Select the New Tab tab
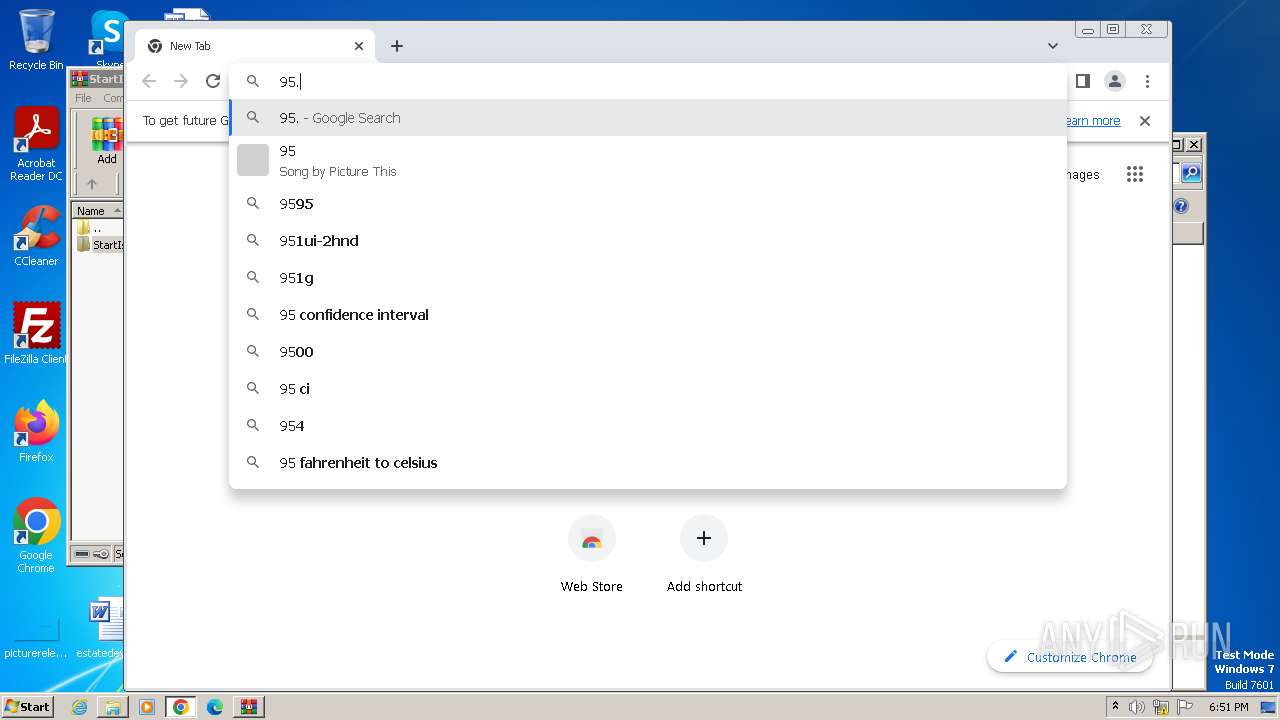The image size is (1280, 720). pos(255,46)
